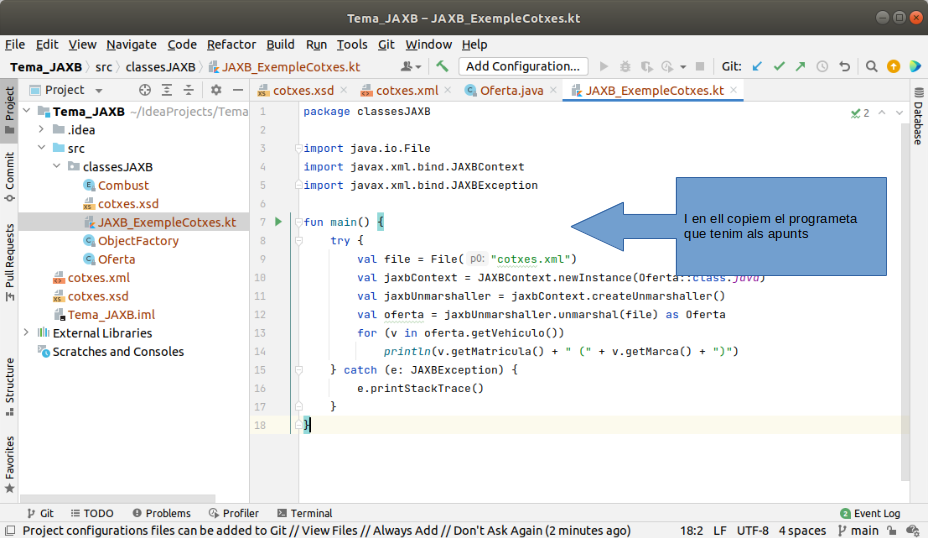This screenshot has width=929, height=538.
Task: Toggle the Project tool window sidebar button
Action: tap(9, 111)
